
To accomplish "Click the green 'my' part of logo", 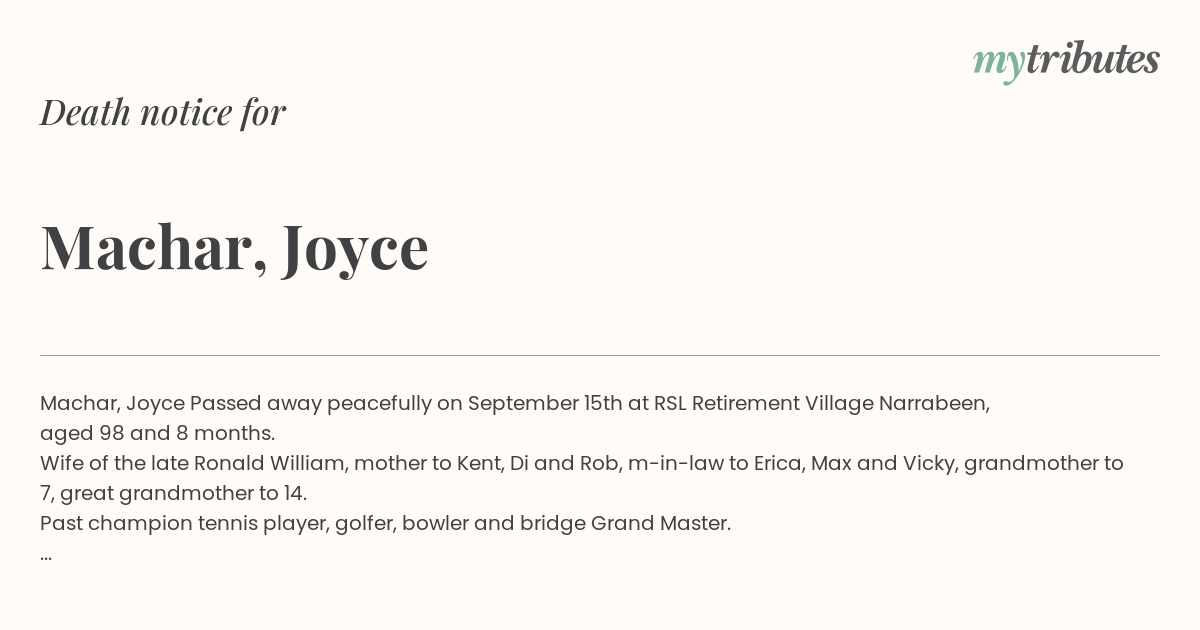I will point(999,63).
